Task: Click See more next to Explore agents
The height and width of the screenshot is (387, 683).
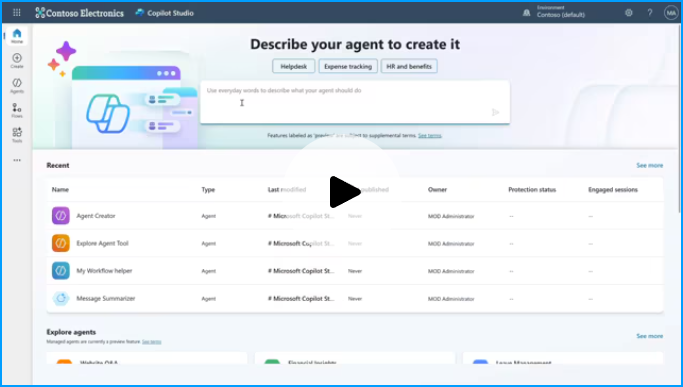Action: point(649,336)
